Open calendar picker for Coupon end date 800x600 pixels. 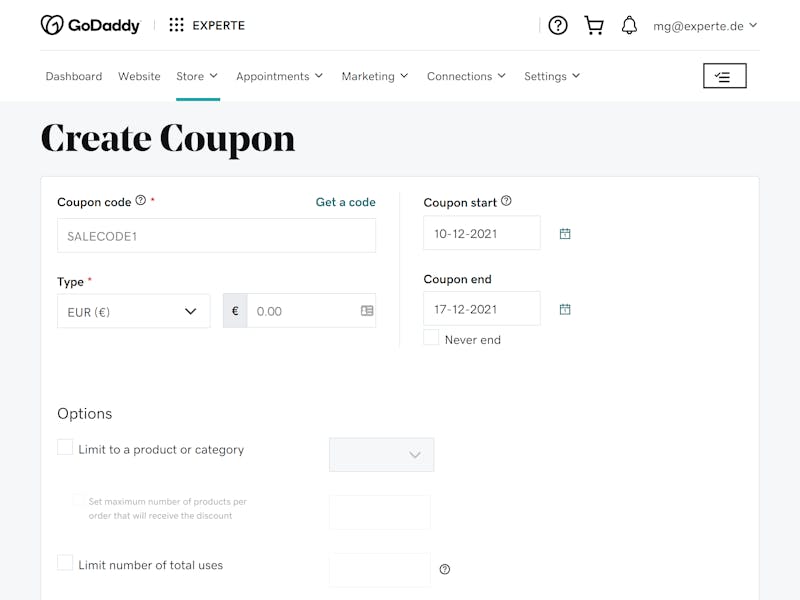coord(565,309)
